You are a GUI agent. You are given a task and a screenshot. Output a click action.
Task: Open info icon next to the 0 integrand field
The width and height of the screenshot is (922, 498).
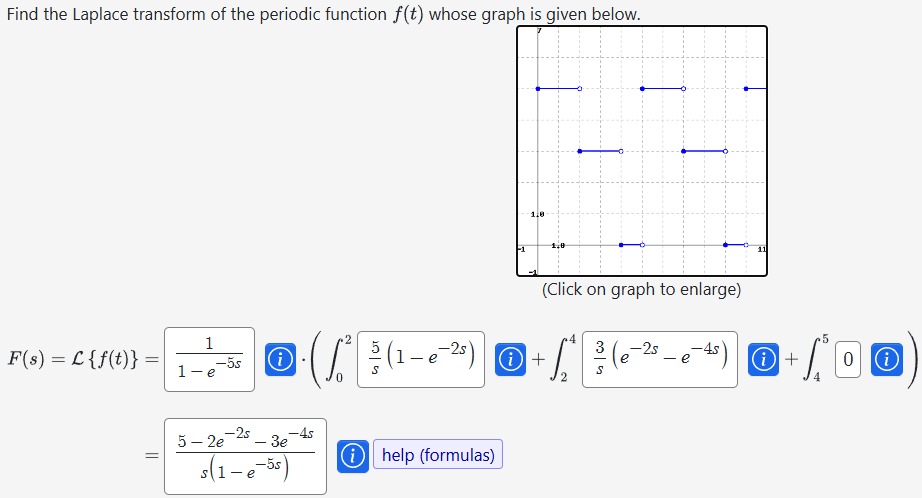coord(887,359)
